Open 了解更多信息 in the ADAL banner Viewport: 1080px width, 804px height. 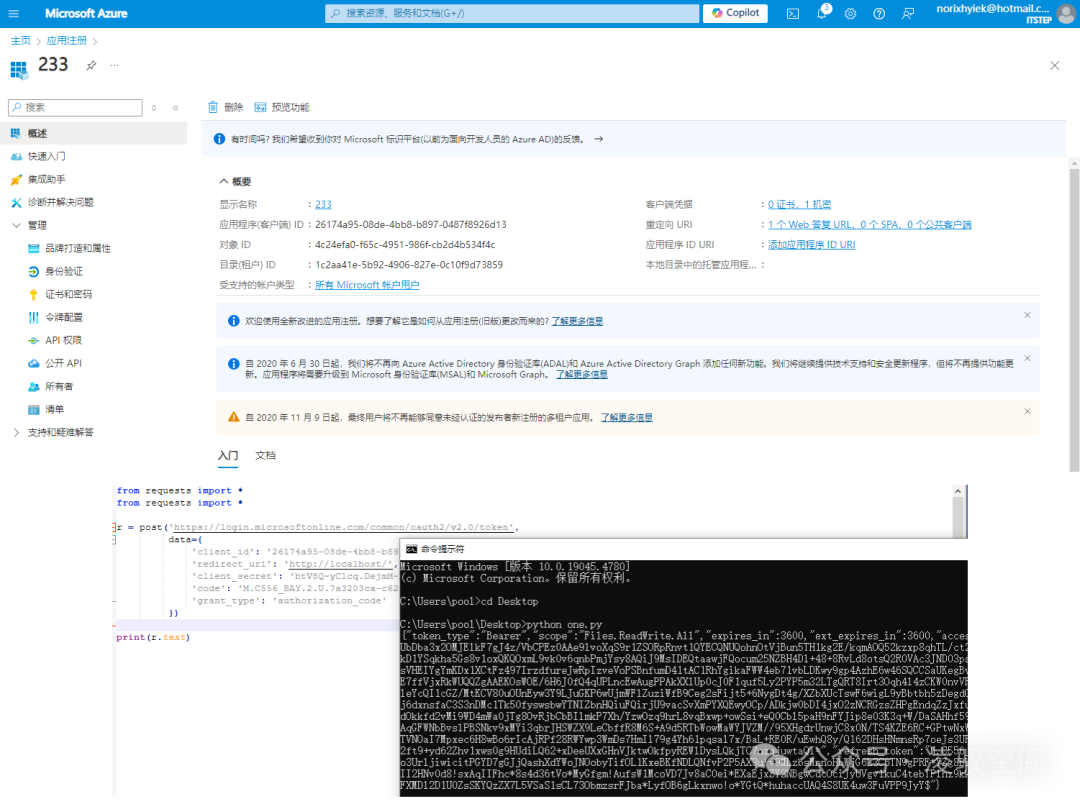point(582,375)
